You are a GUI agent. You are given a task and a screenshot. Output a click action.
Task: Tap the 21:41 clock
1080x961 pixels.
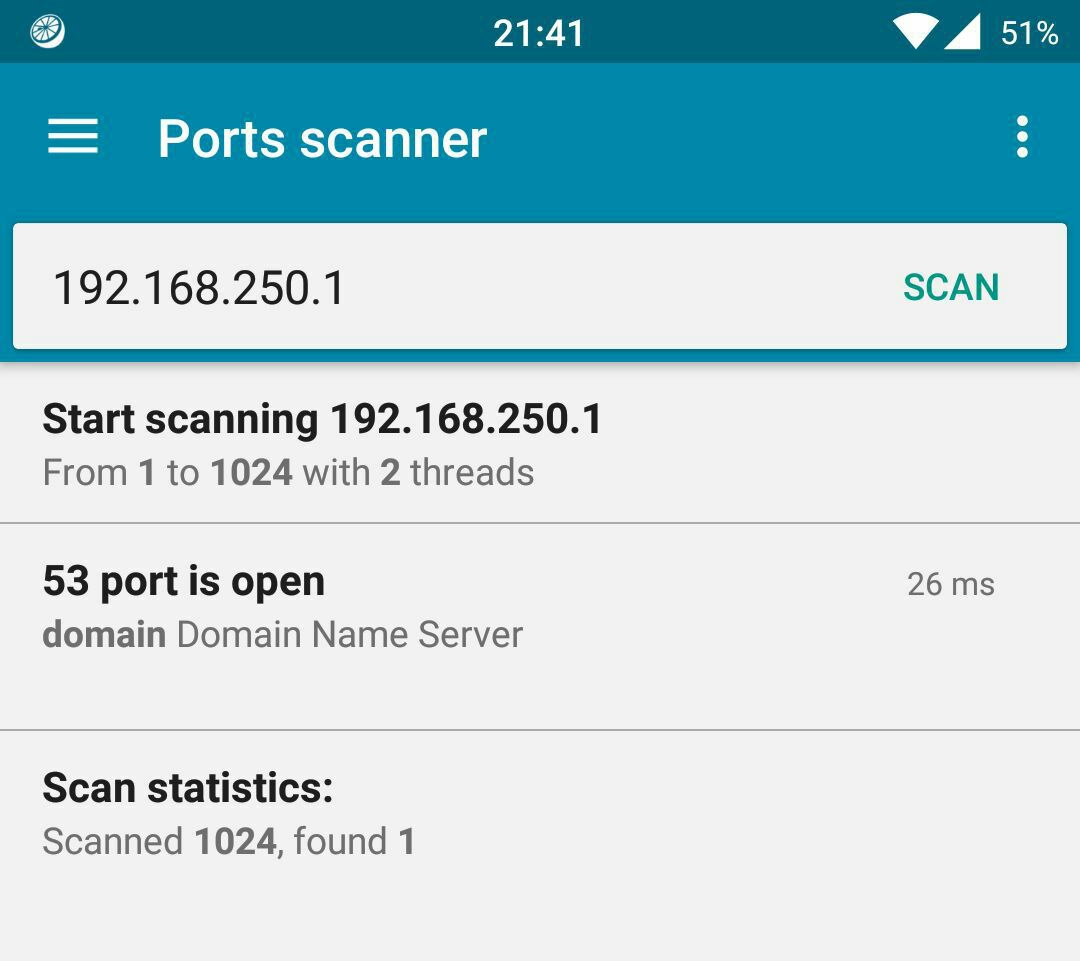click(x=539, y=33)
